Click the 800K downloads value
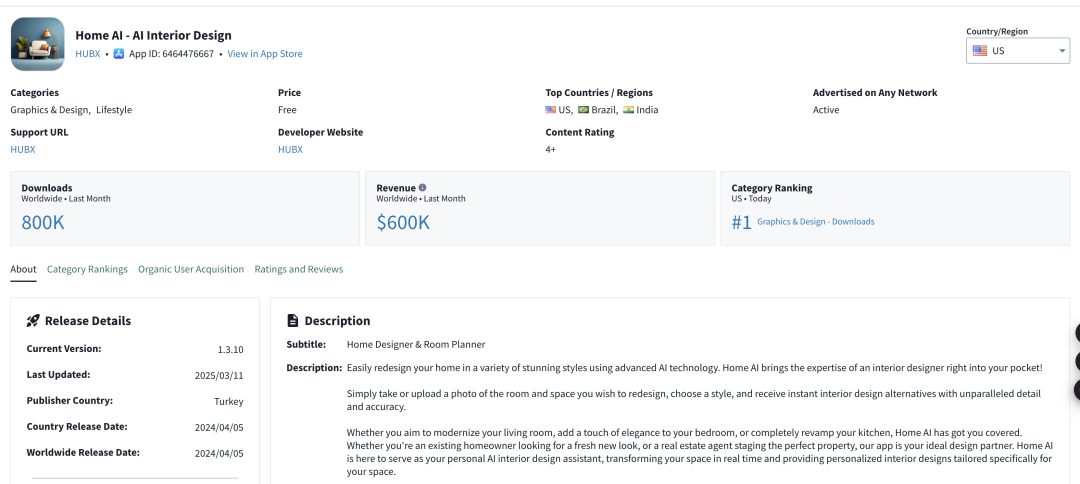Image resolution: width=1080 pixels, height=484 pixels. click(x=43, y=222)
